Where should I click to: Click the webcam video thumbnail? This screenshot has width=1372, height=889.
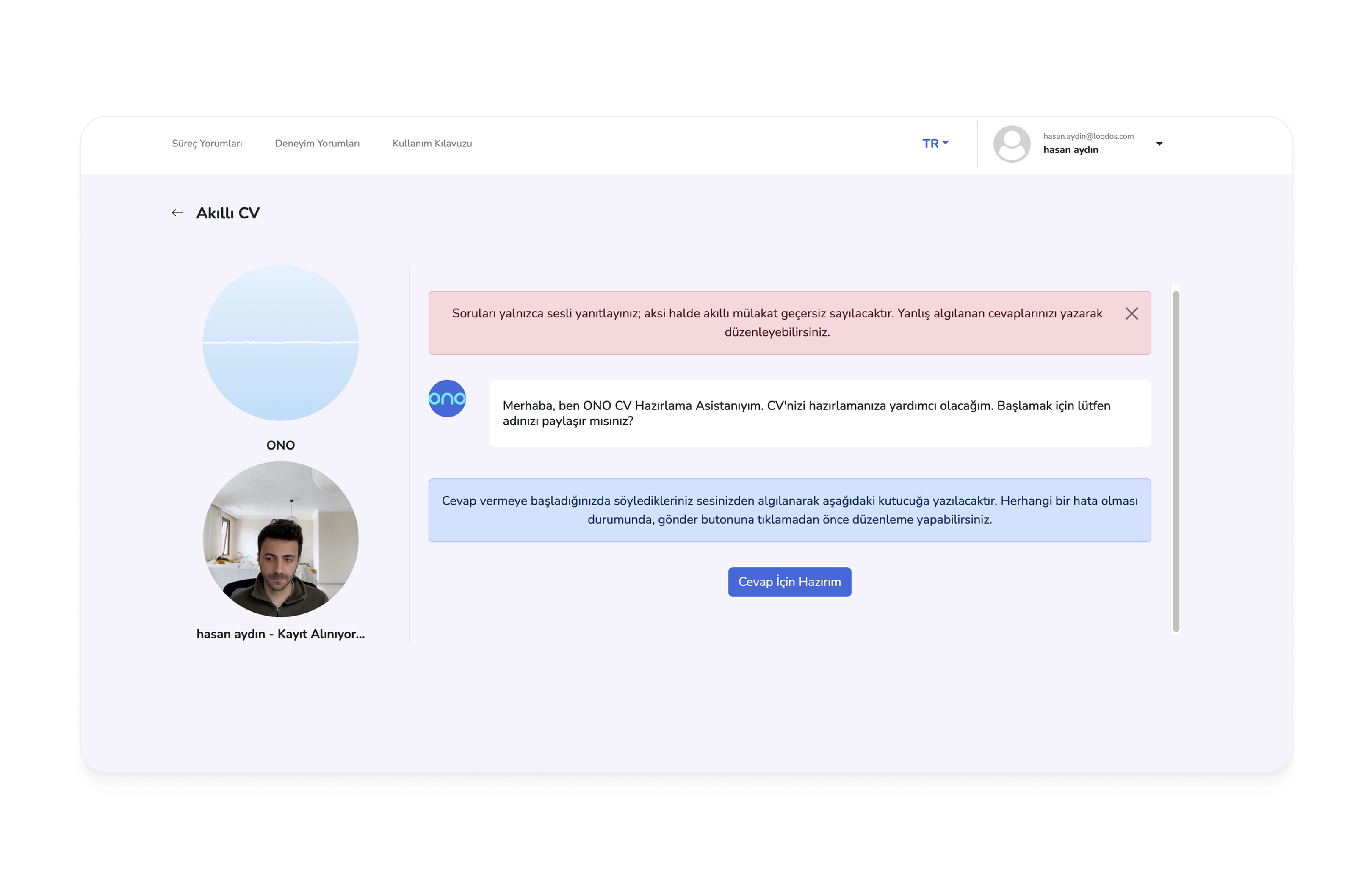(281, 539)
